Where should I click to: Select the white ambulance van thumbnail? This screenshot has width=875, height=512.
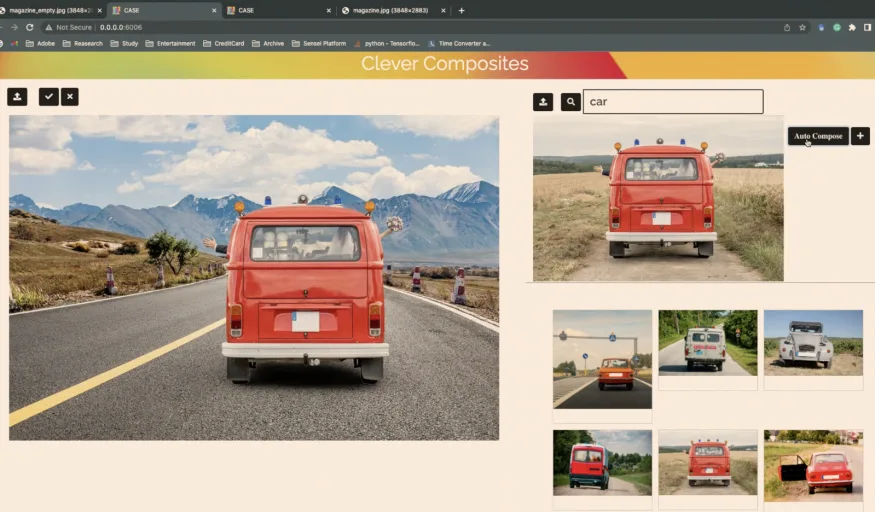tap(708, 342)
